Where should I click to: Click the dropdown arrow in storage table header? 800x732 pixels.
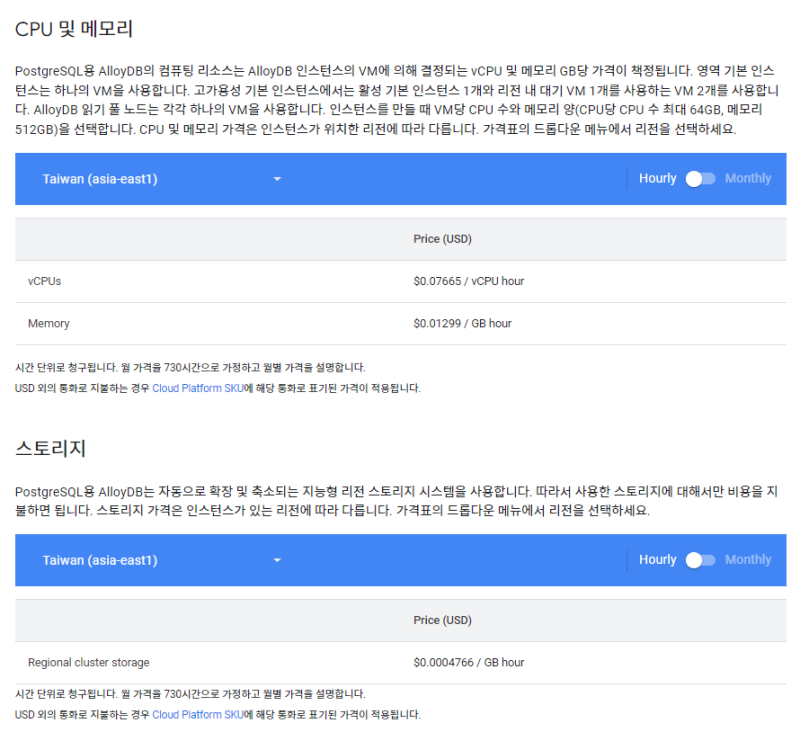pyautogui.click(x=277, y=560)
